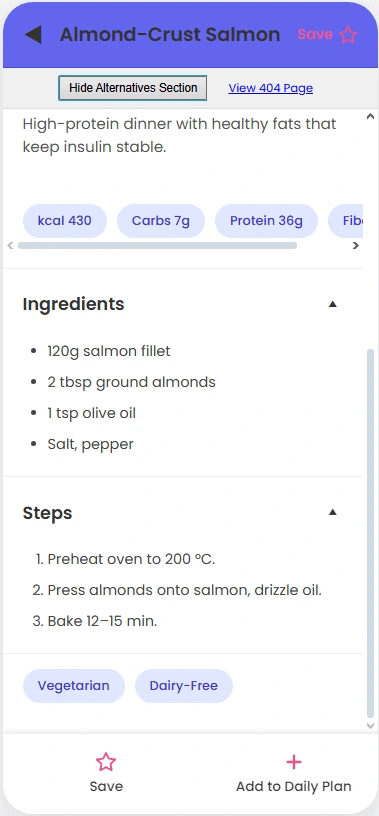Click the nutrition chips right scroll arrow
379x816 pixels.
(356, 246)
